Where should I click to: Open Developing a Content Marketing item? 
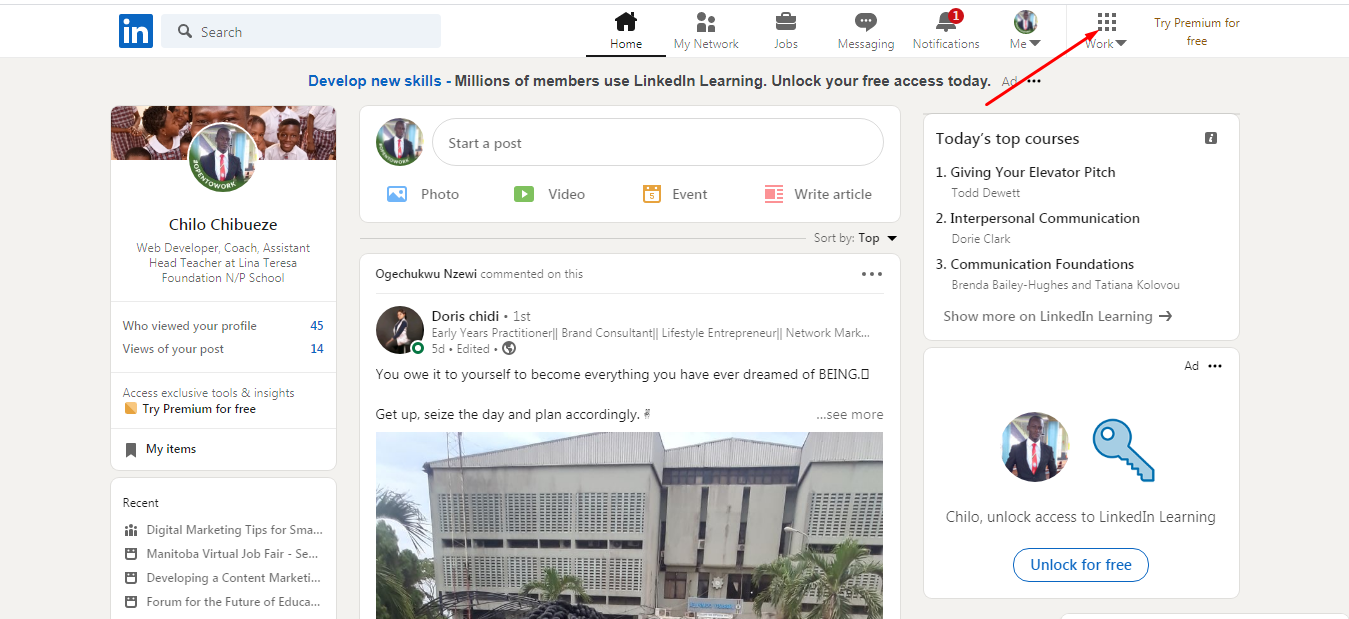coord(223,578)
